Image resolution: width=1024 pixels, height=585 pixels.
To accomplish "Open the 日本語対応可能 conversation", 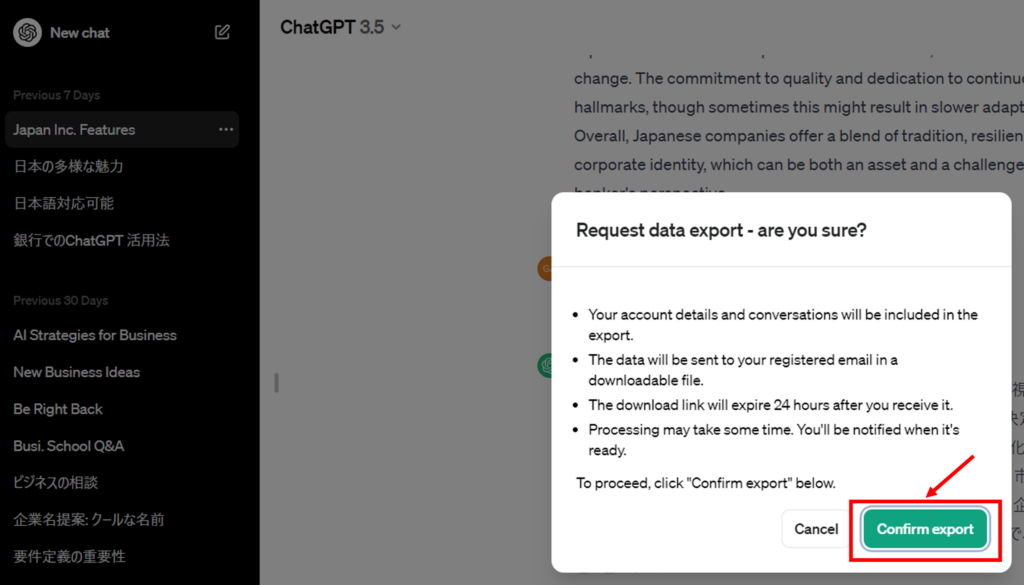I will coord(63,203).
